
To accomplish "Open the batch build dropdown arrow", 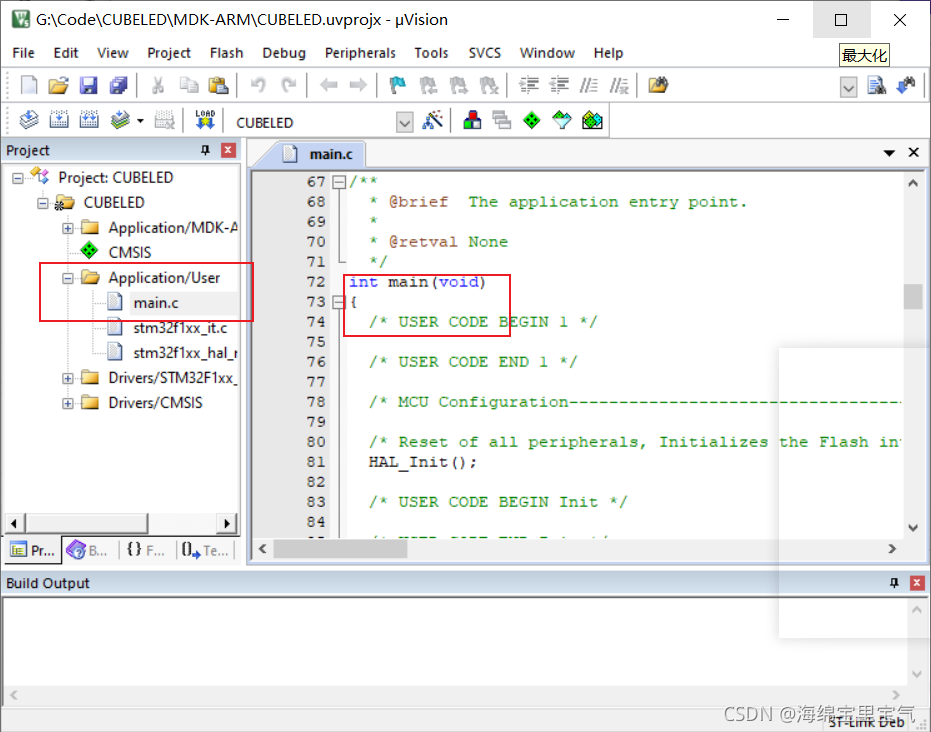I will [x=140, y=121].
